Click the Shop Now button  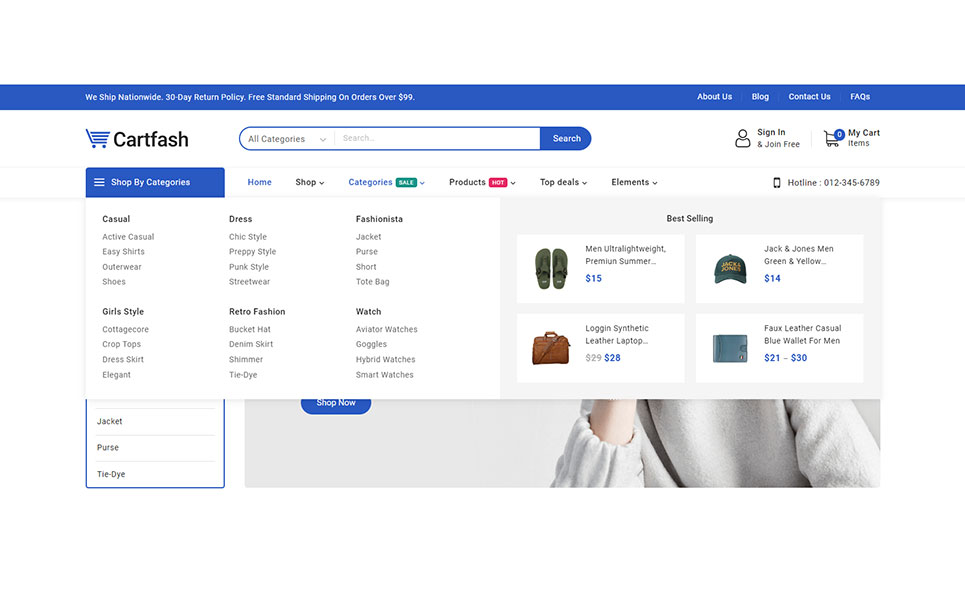[x=336, y=403]
